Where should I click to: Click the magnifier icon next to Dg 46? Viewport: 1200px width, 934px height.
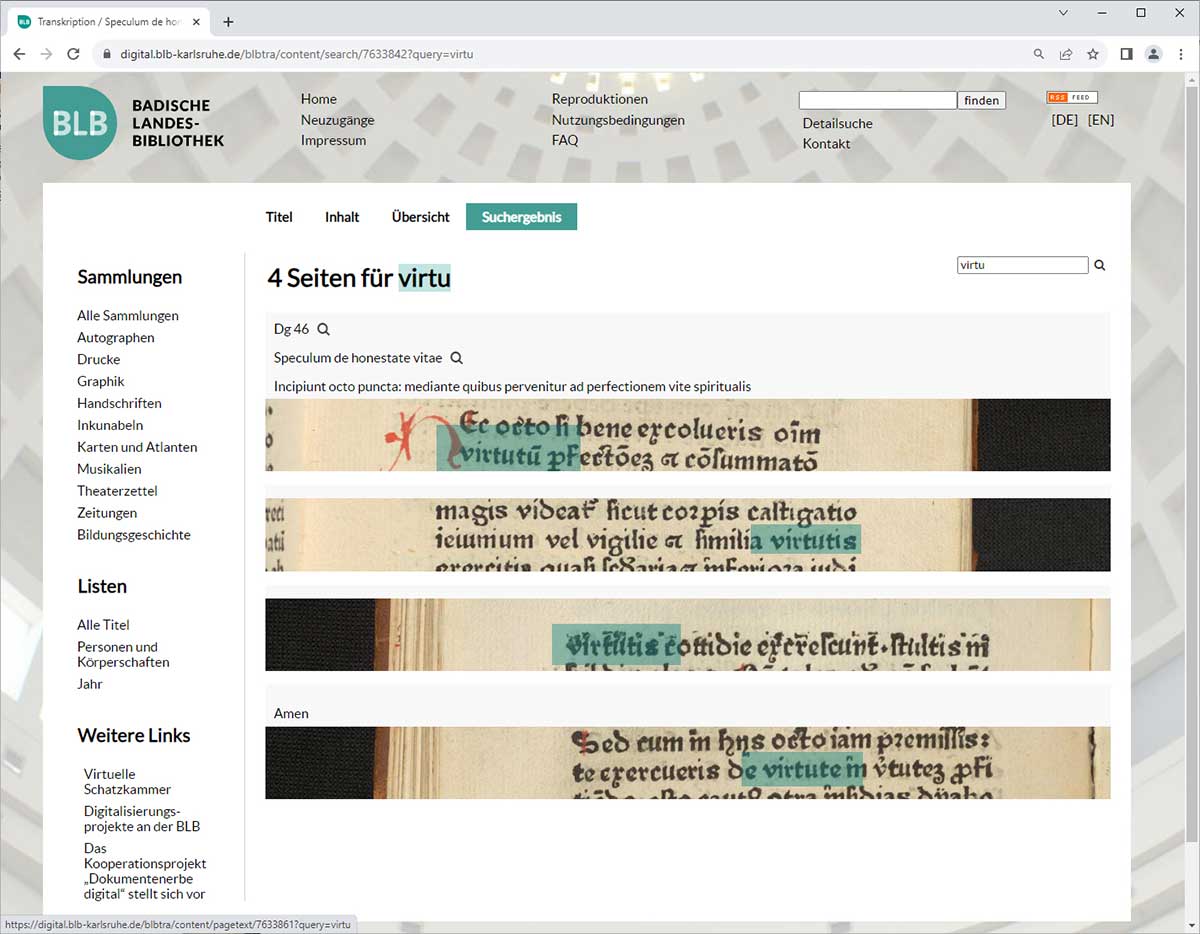[323, 329]
